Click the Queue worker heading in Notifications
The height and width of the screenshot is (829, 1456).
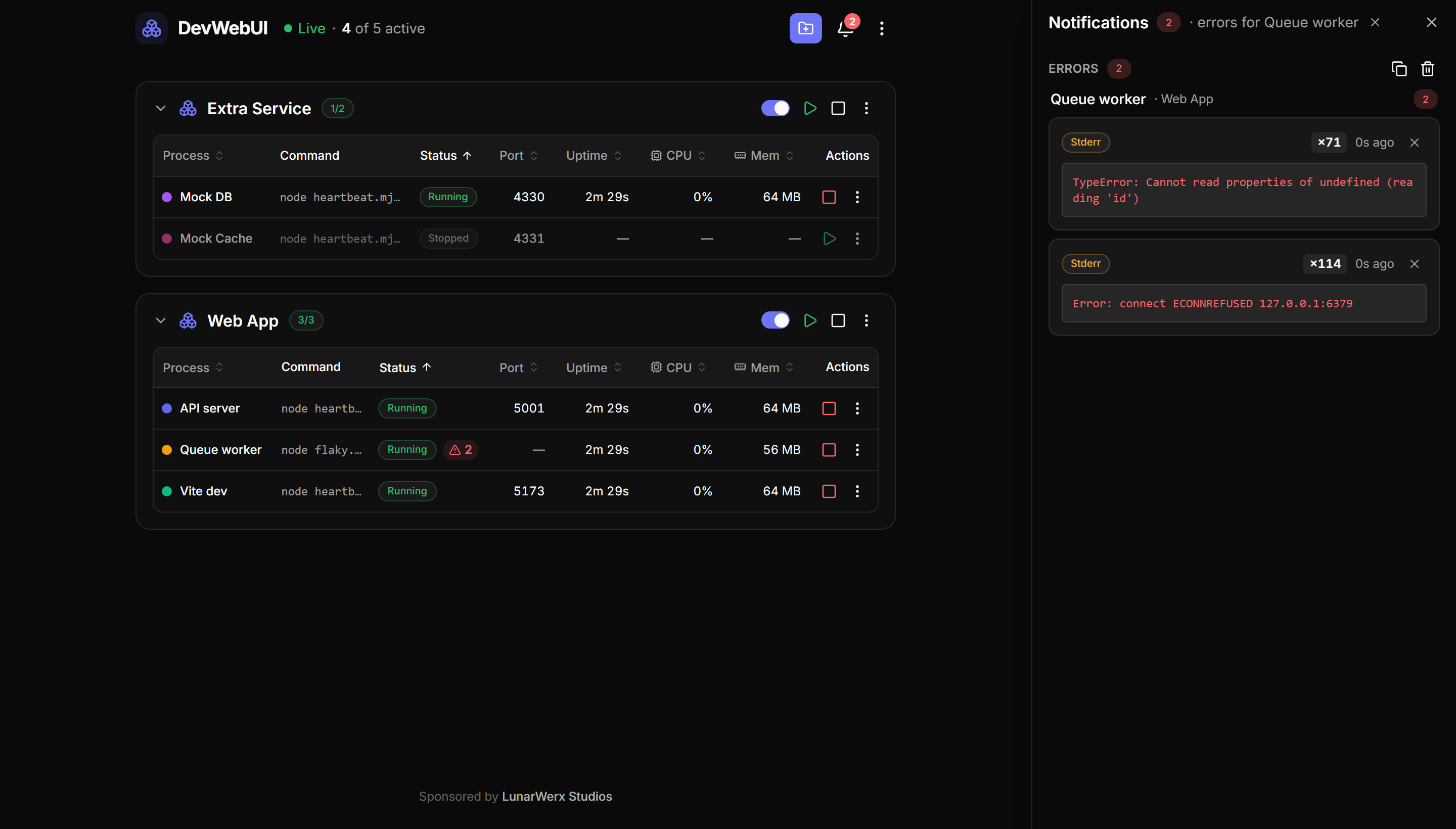(x=1097, y=99)
